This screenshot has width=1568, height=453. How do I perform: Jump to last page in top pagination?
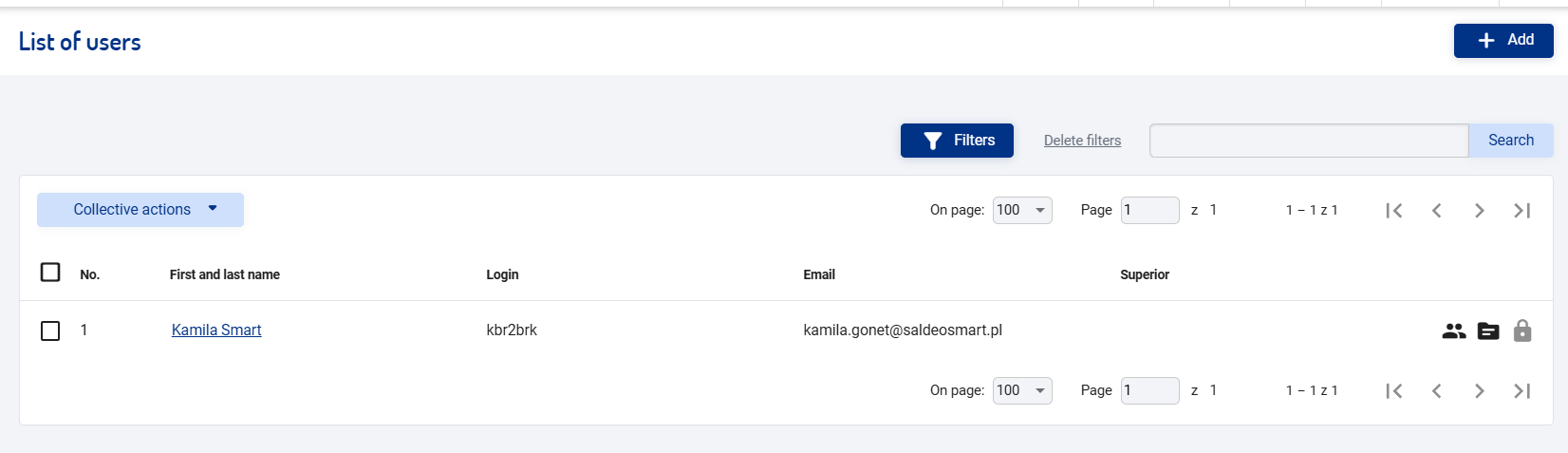pos(1522,211)
